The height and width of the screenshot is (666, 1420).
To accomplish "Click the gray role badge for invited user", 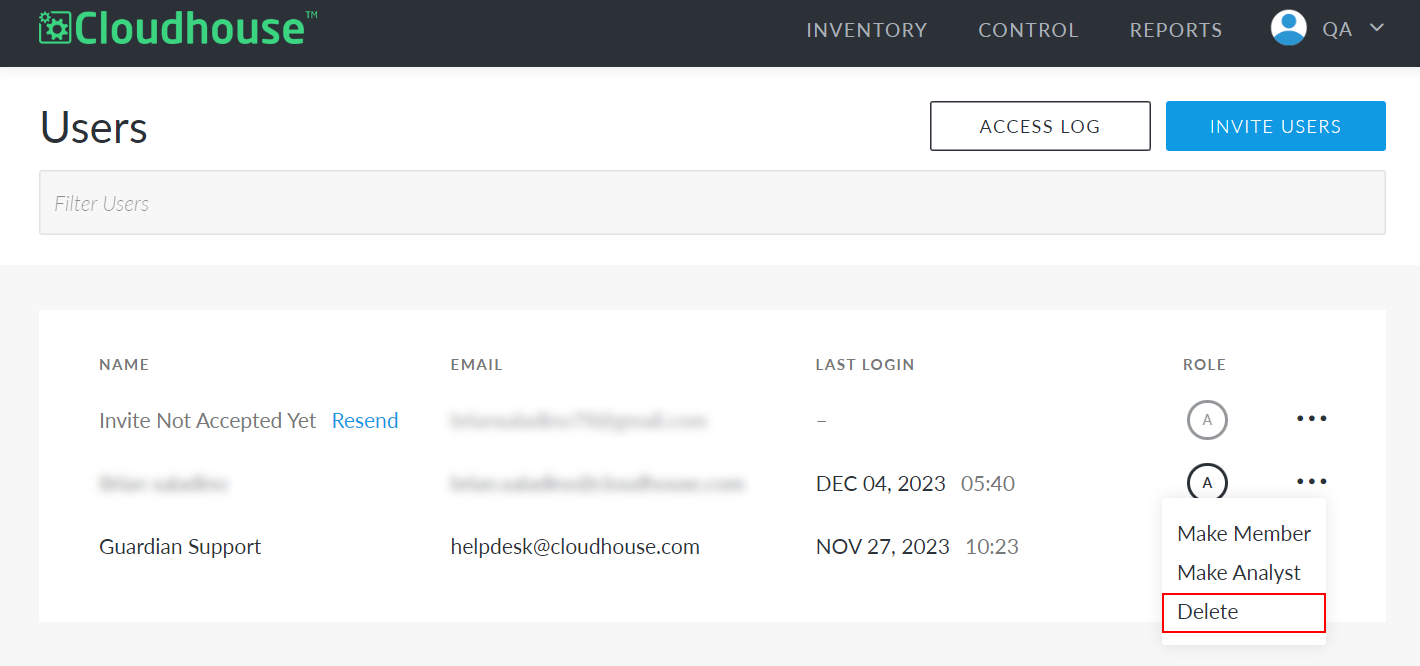I will [1207, 420].
